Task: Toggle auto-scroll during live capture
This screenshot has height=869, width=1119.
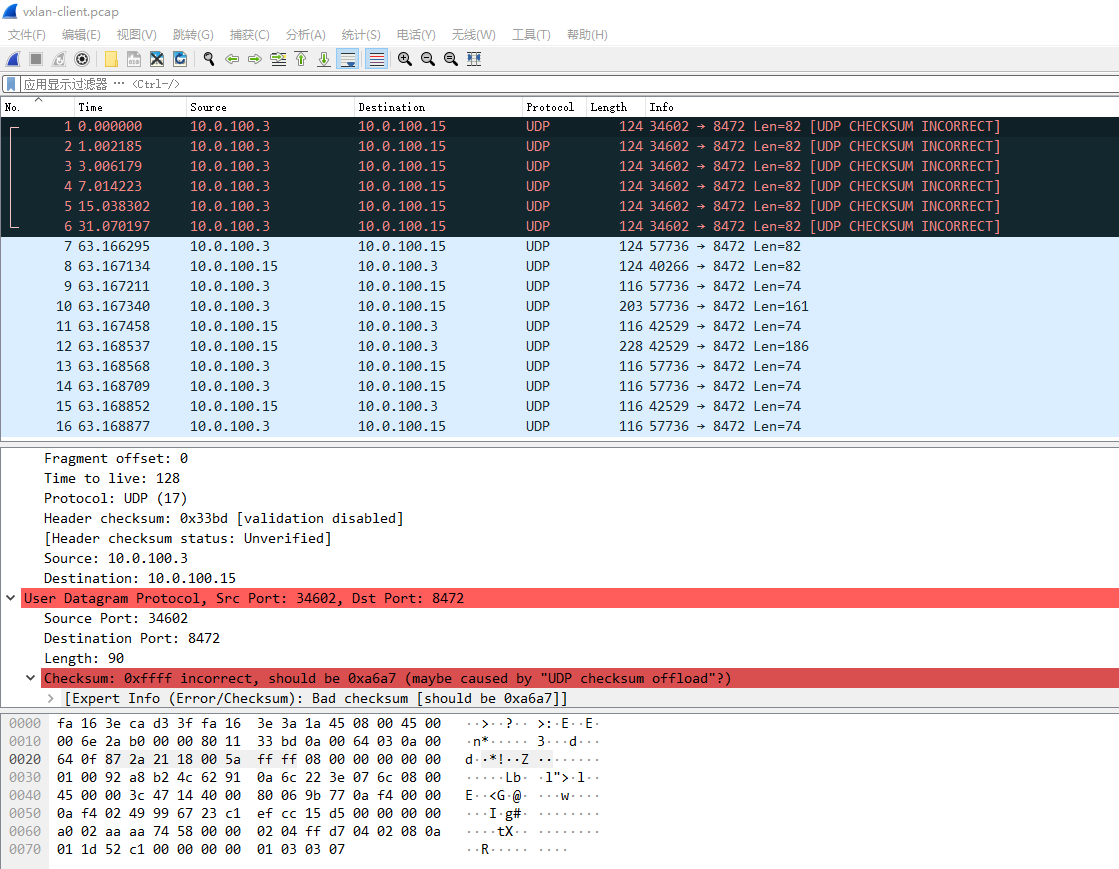Action: click(x=348, y=59)
